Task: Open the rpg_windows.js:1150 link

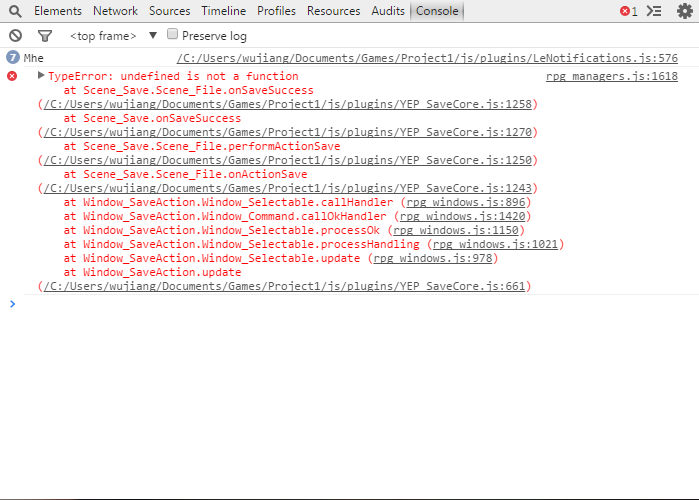Action: coord(456,230)
